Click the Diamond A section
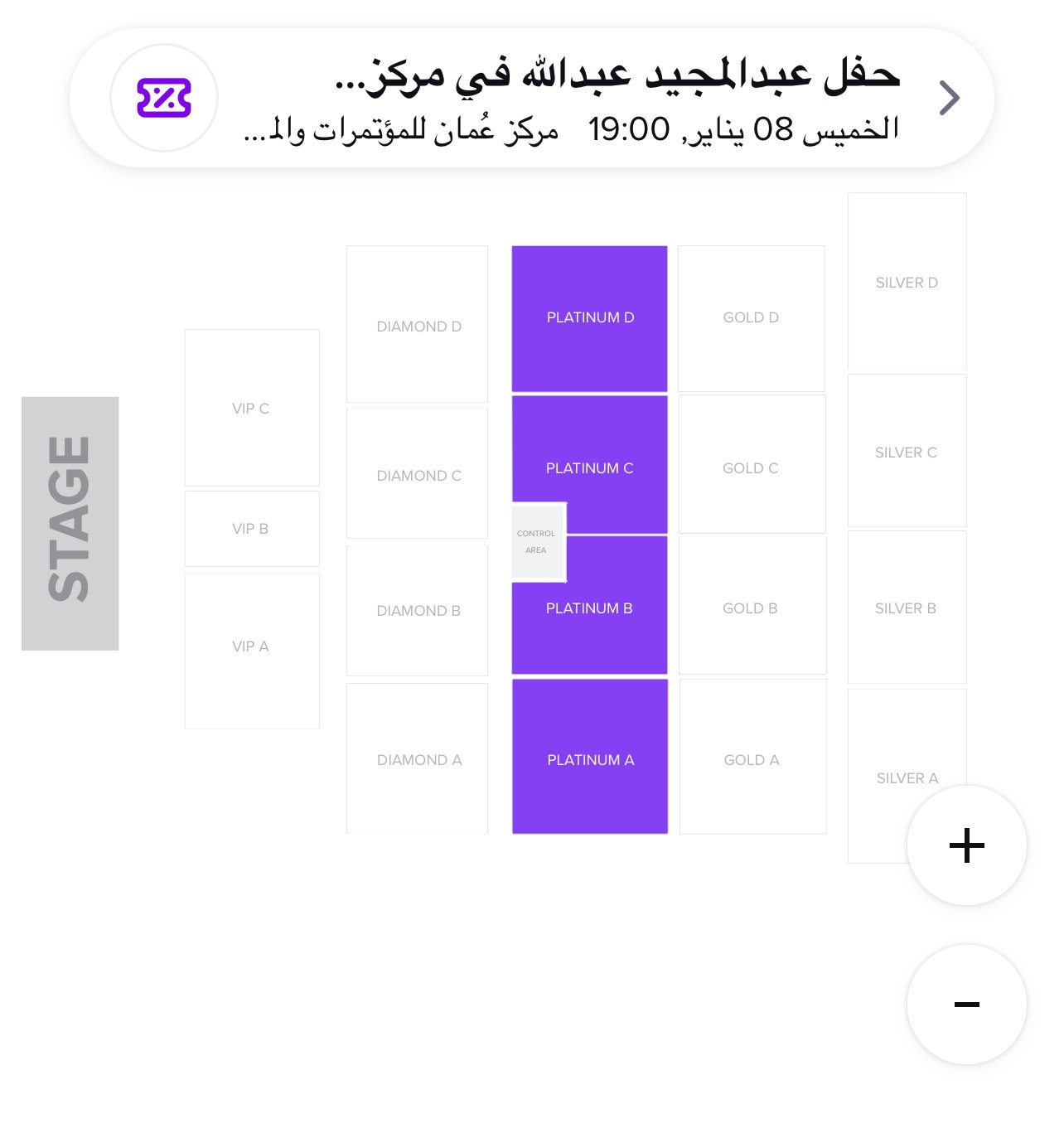The image size is (1064, 1133). (x=417, y=758)
